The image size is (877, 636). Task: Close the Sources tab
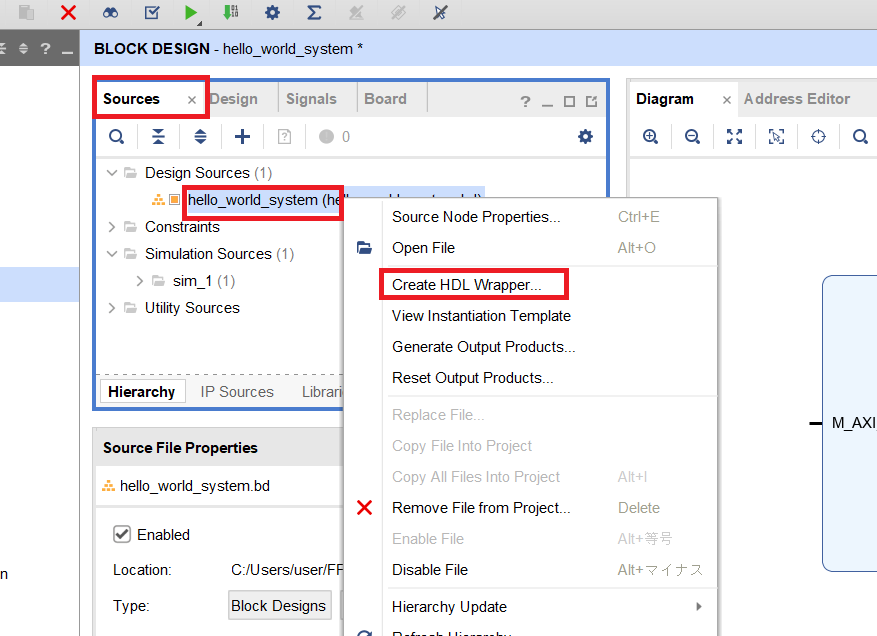(192, 100)
